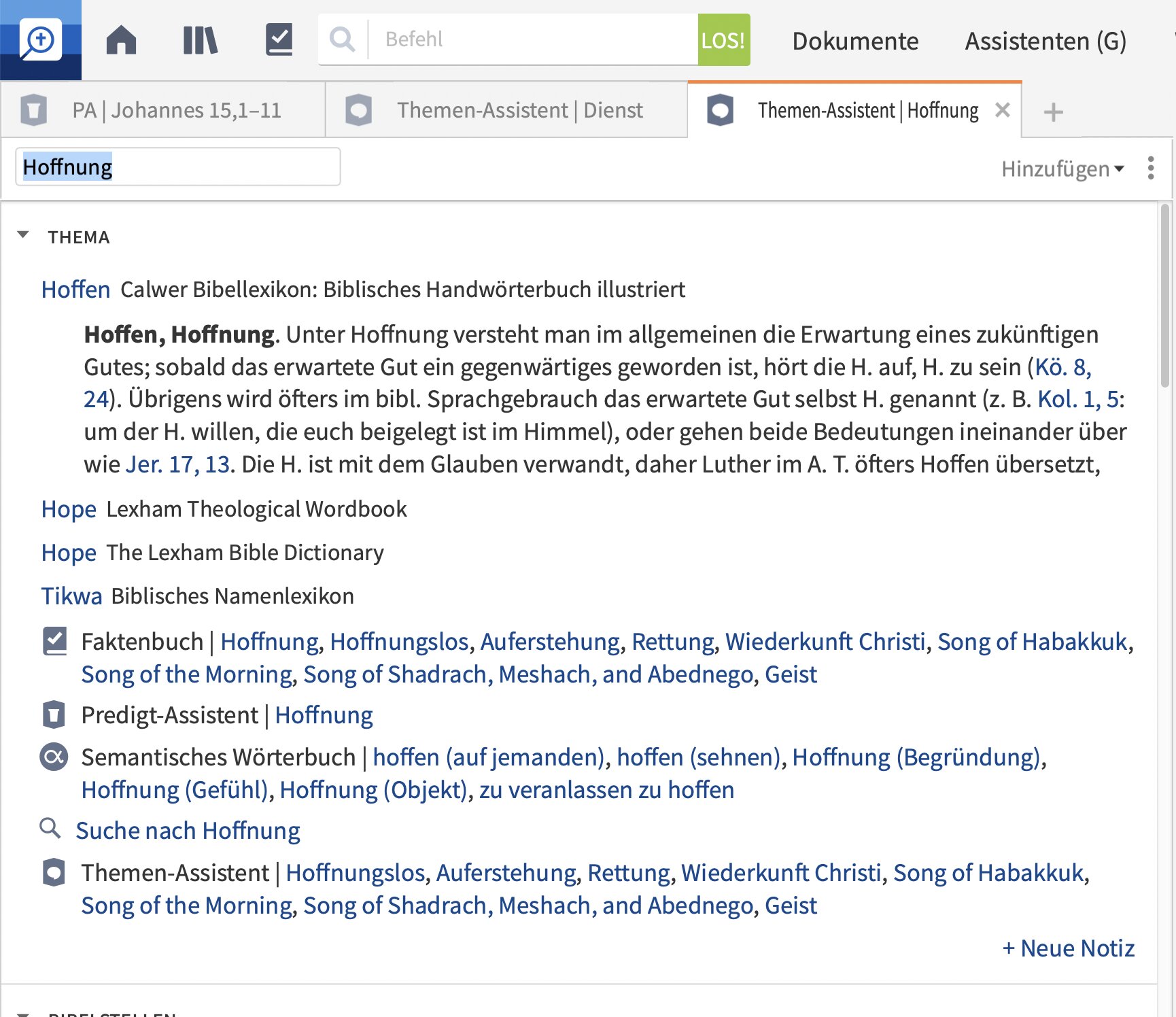Screen dimensions: 1176x1017
Task: Open Themen-Assistent link Song of Habakkuk
Action: click(988, 872)
